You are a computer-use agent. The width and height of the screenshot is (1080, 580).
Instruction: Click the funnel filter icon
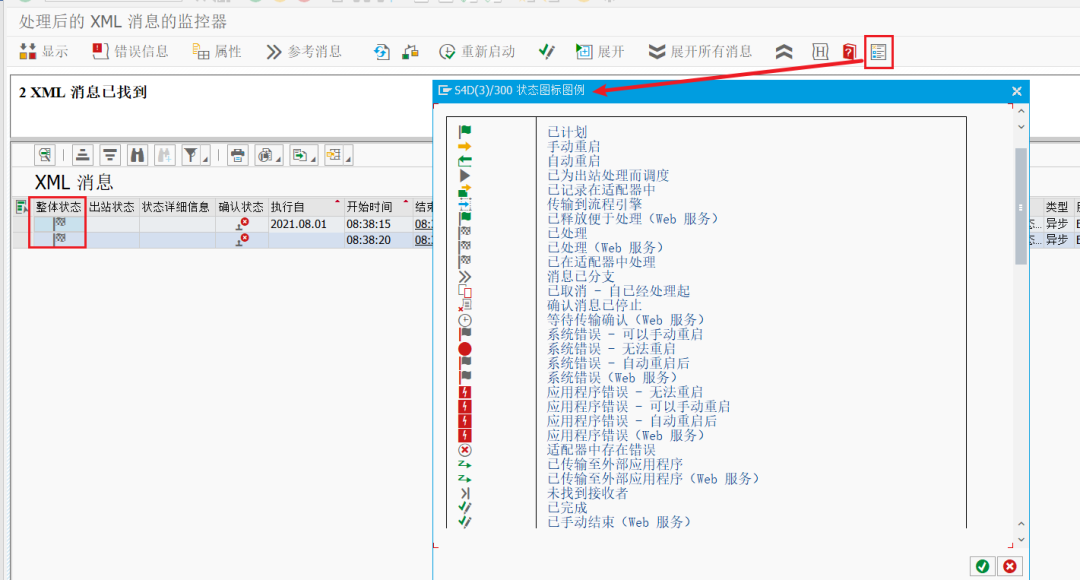click(191, 155)
